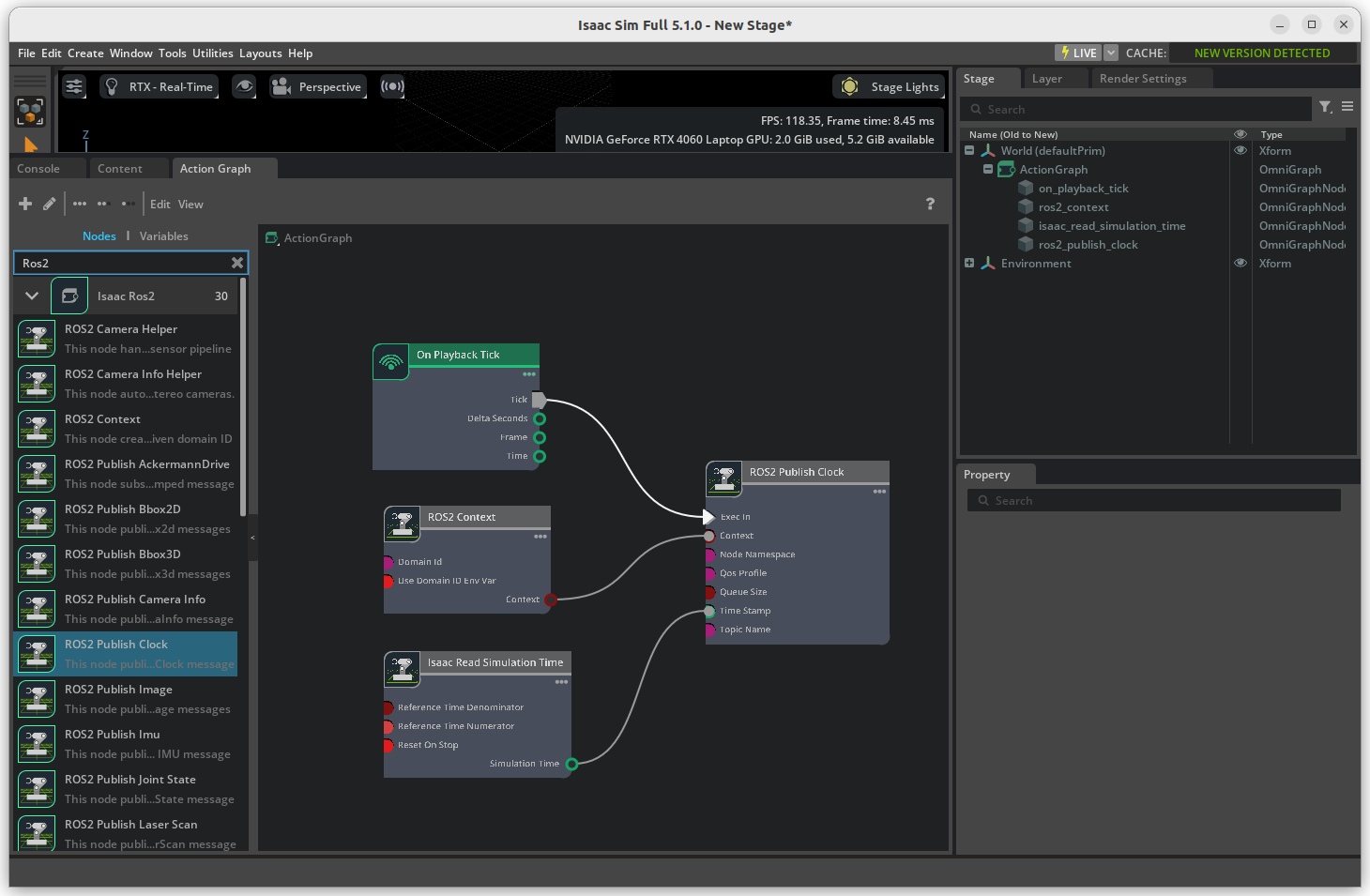Toggle visibility of World defaultPrim

1240,150
